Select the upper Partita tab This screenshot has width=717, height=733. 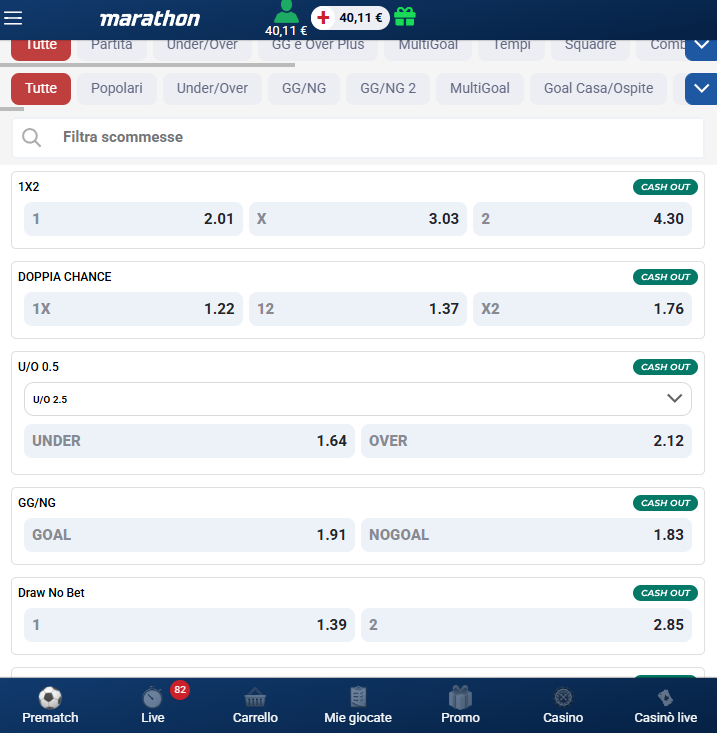(x=112, y=50)
